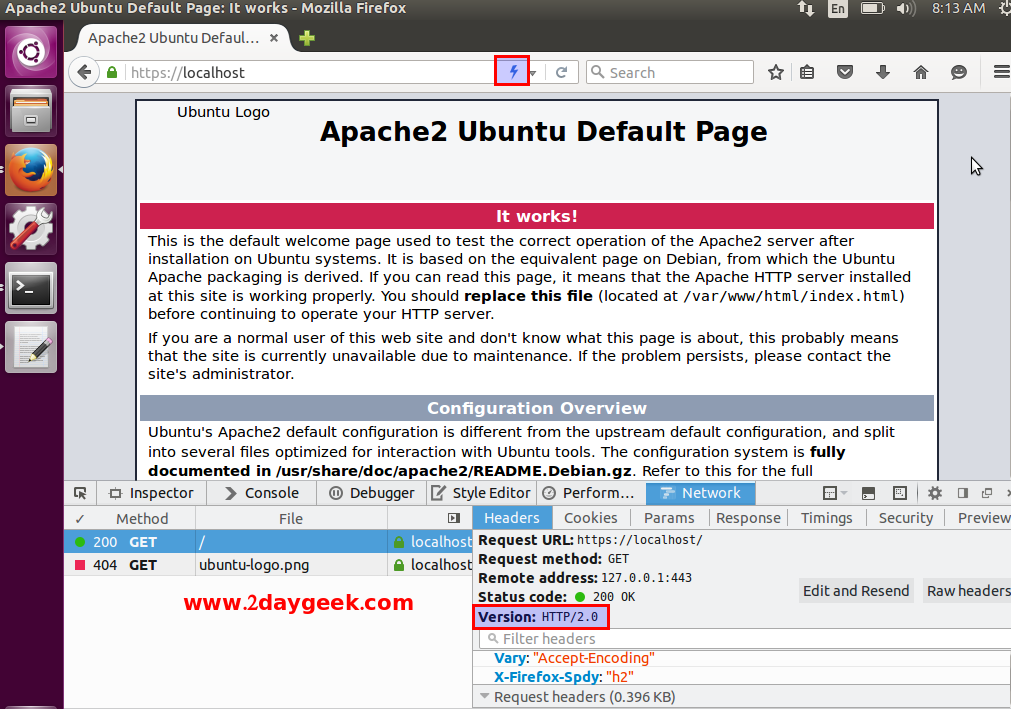Activate the element picker icon in devtools

pos(81,493)
